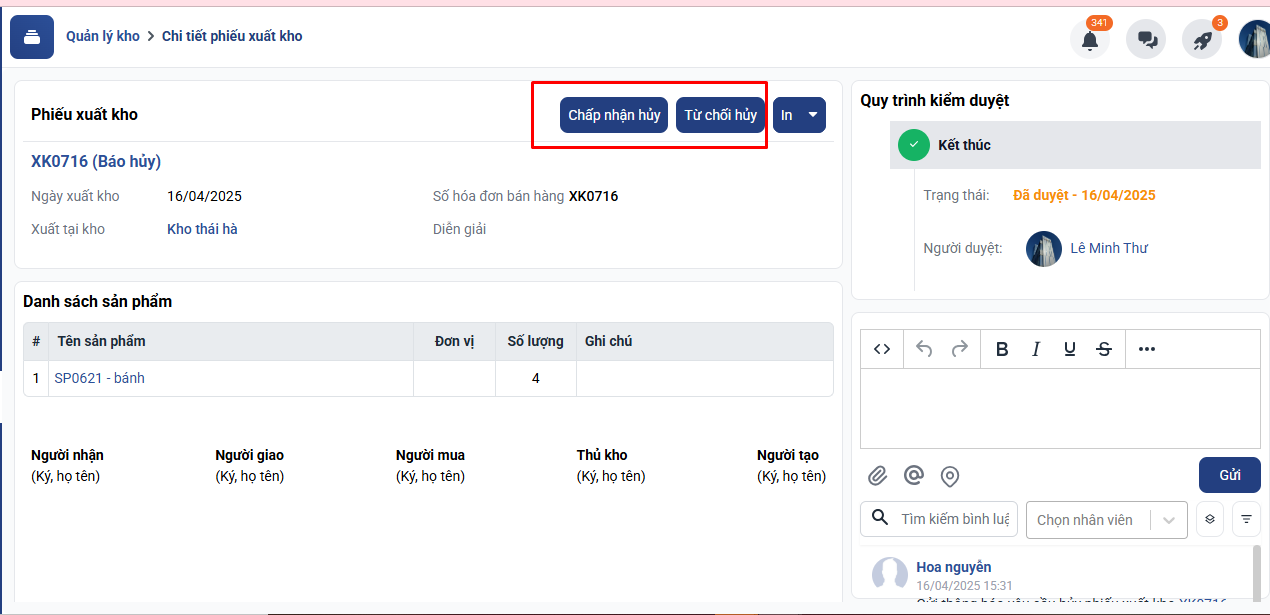This screenshot has width=1270, height=615.
Task: Click the warehouse module logo icon
Action: [x=32, y=37]
